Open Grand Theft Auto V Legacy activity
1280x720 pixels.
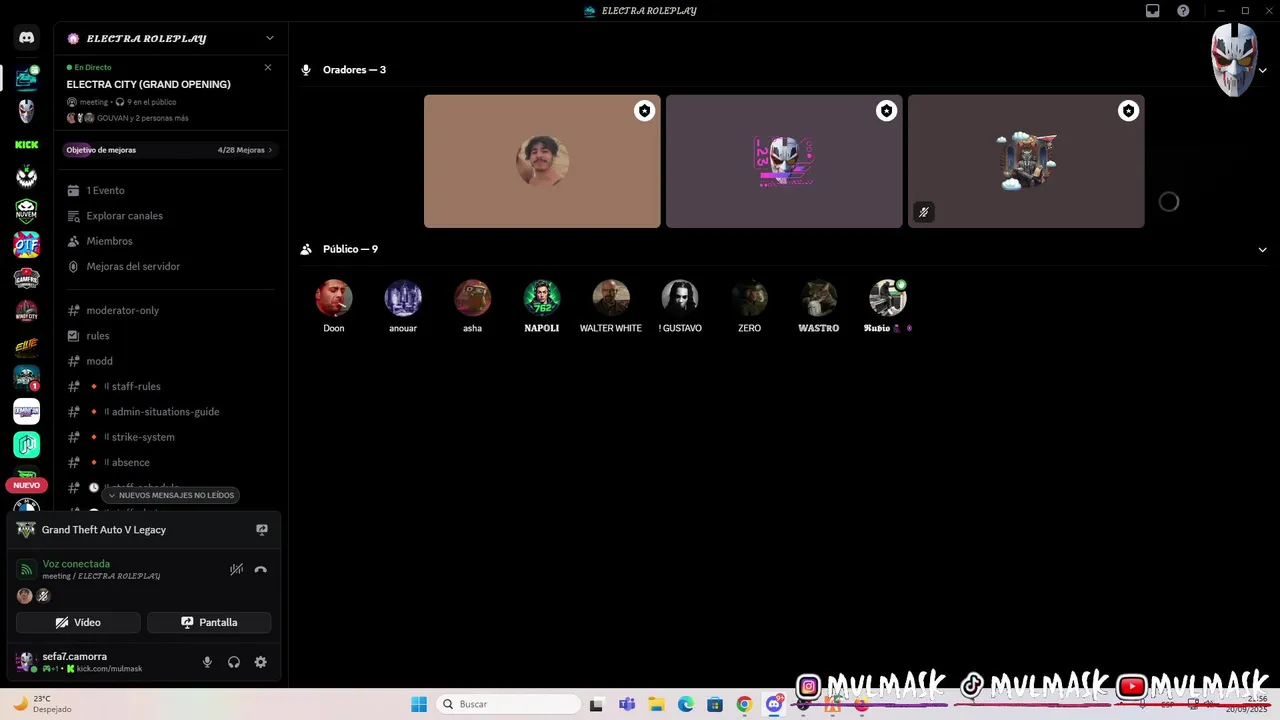coord(104,530)
